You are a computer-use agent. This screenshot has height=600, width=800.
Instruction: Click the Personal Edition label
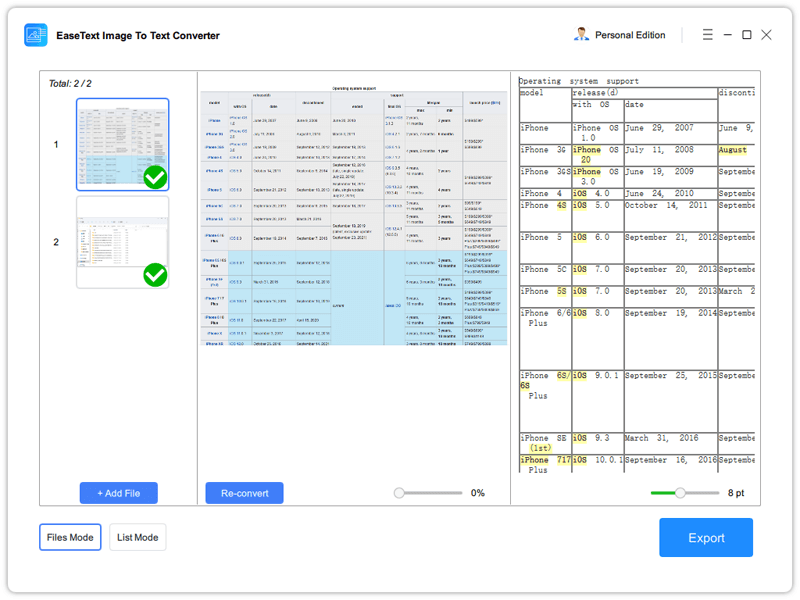tap(630, 35)
